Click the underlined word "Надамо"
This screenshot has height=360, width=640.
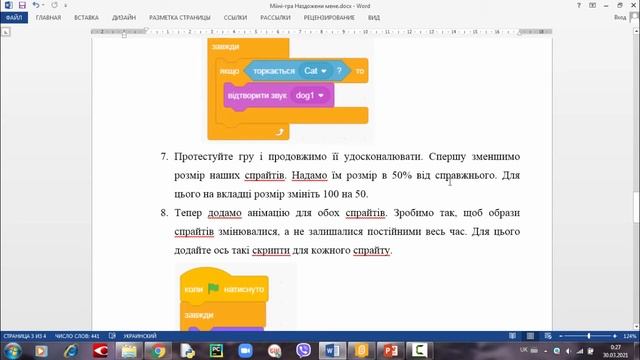click(309, 176)
